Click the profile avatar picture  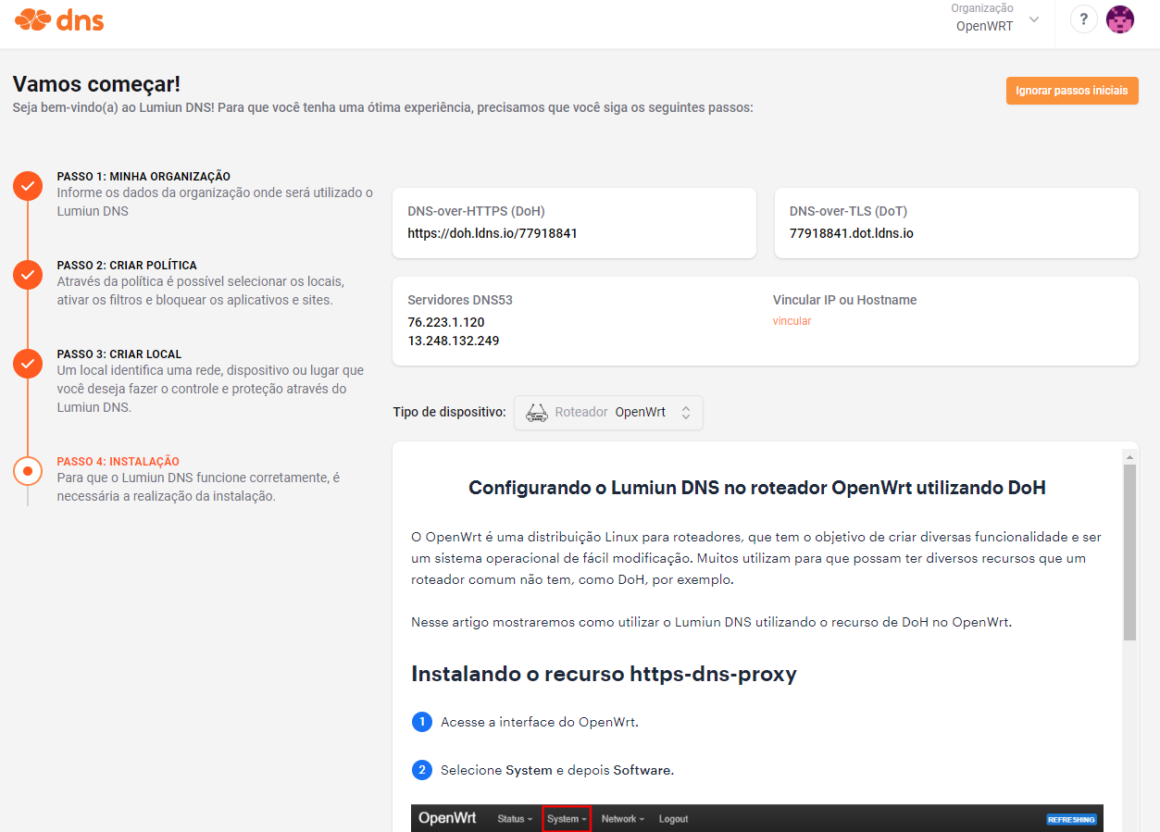(1120, 19)
